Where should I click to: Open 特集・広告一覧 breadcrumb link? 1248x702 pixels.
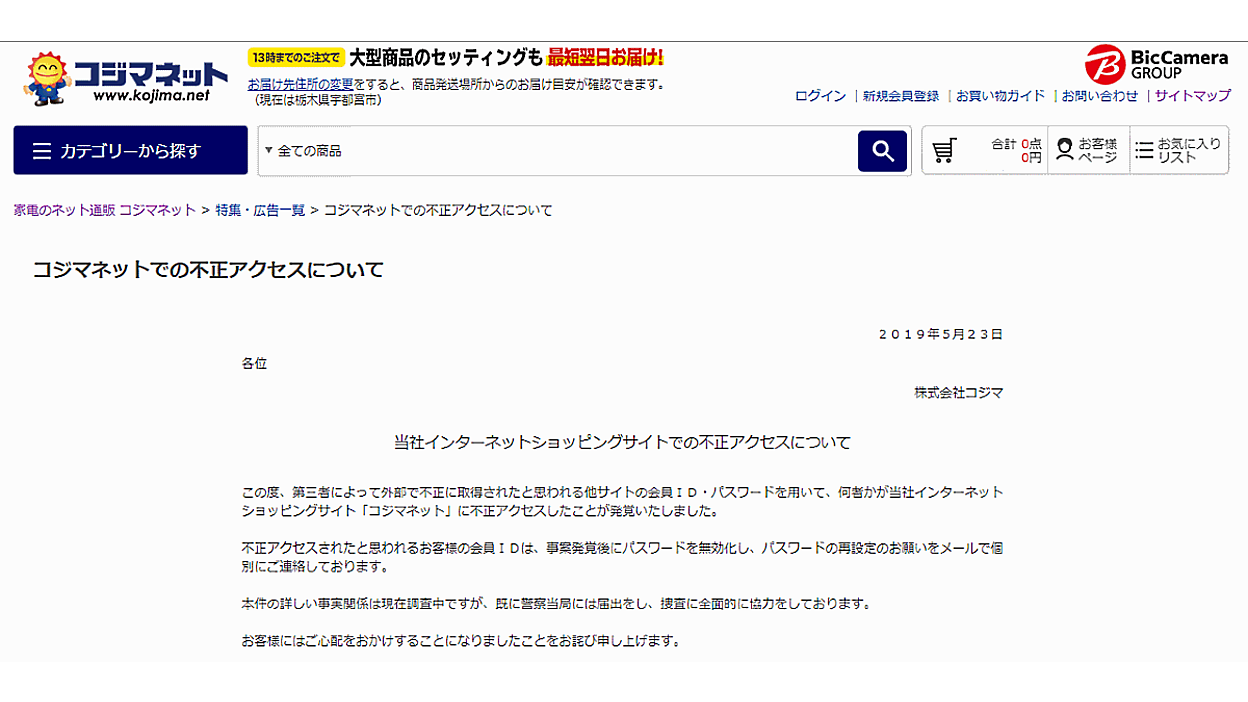pos(260,210)
